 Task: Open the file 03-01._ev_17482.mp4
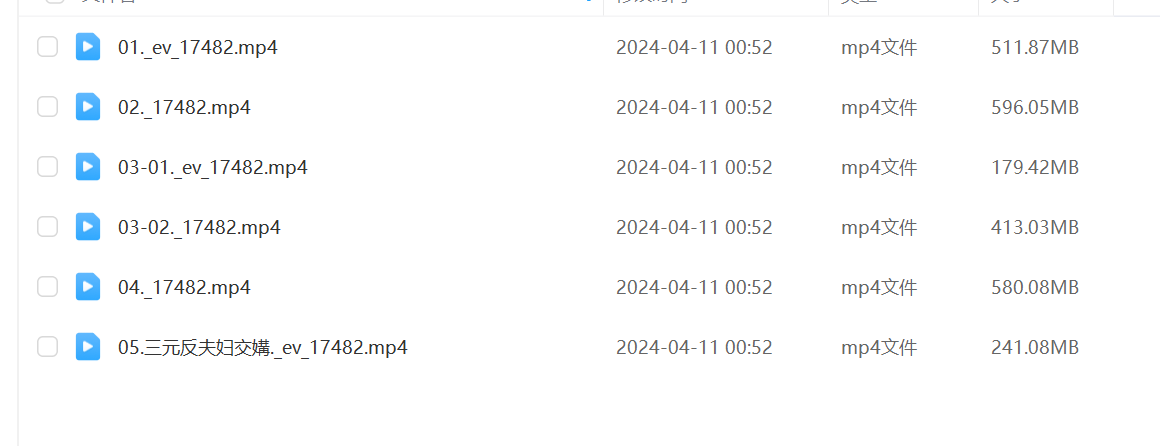213,168
